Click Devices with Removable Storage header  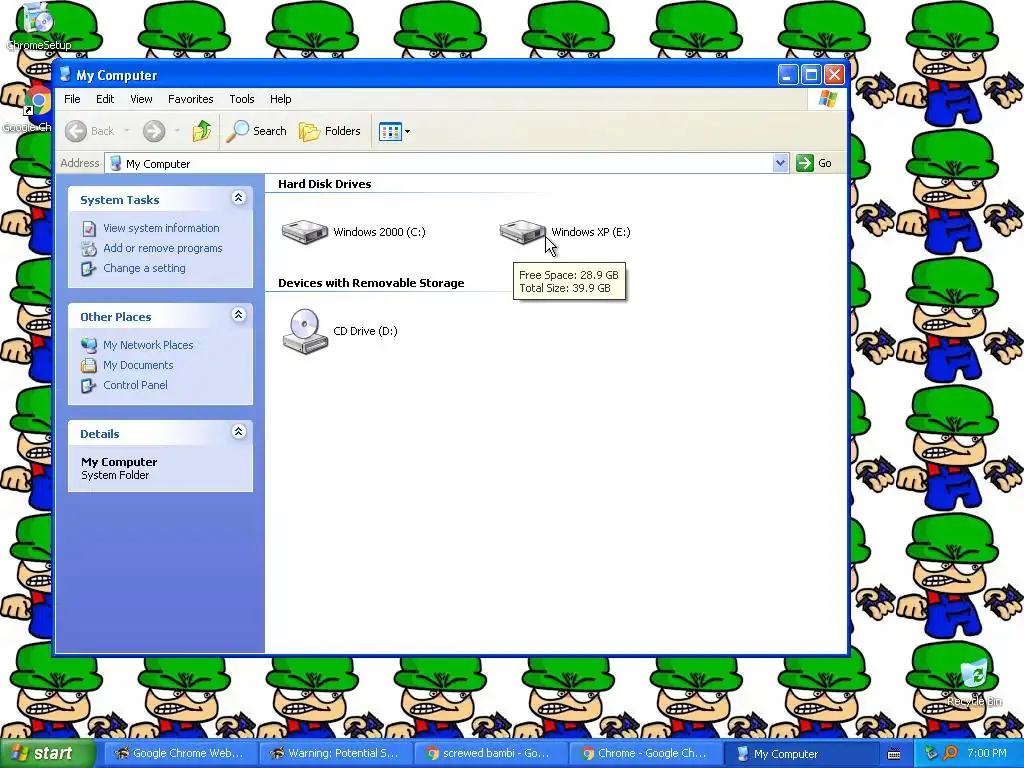click(371, 283)
